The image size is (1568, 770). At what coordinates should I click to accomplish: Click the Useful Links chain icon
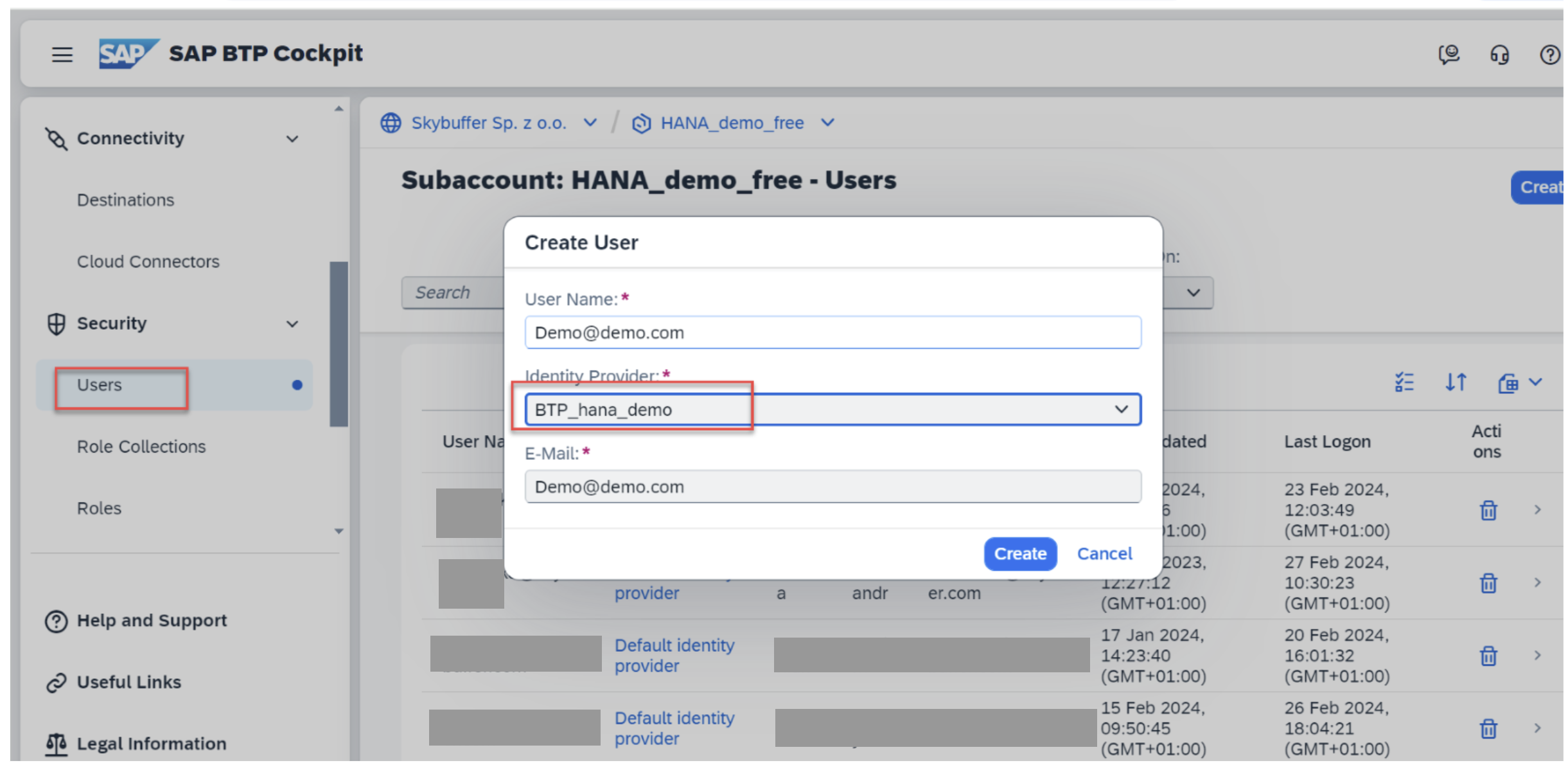56,683
